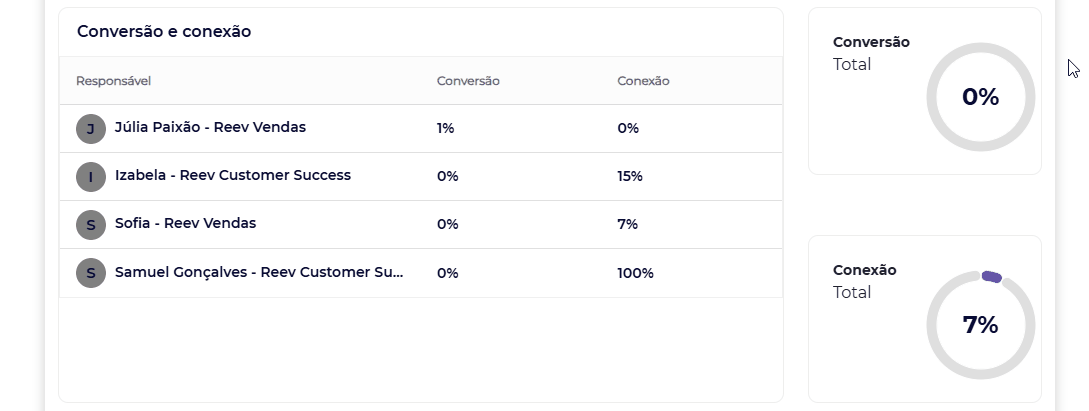Click Sofia's S avatar icon

pos(91,225)
